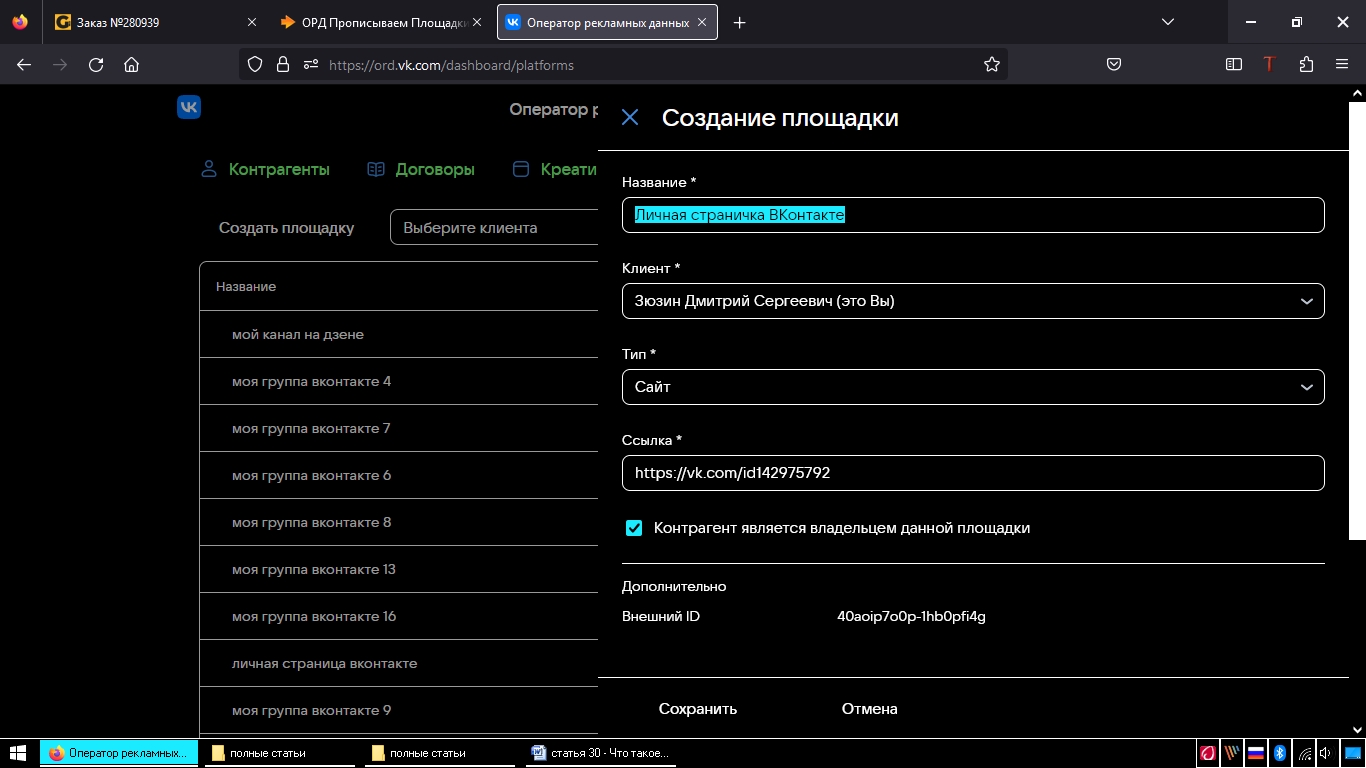The height and width of the screenshot is (768, 1366).
Task: Close the Оператор рекламных данных tab
Action: [x=701, y=22]
